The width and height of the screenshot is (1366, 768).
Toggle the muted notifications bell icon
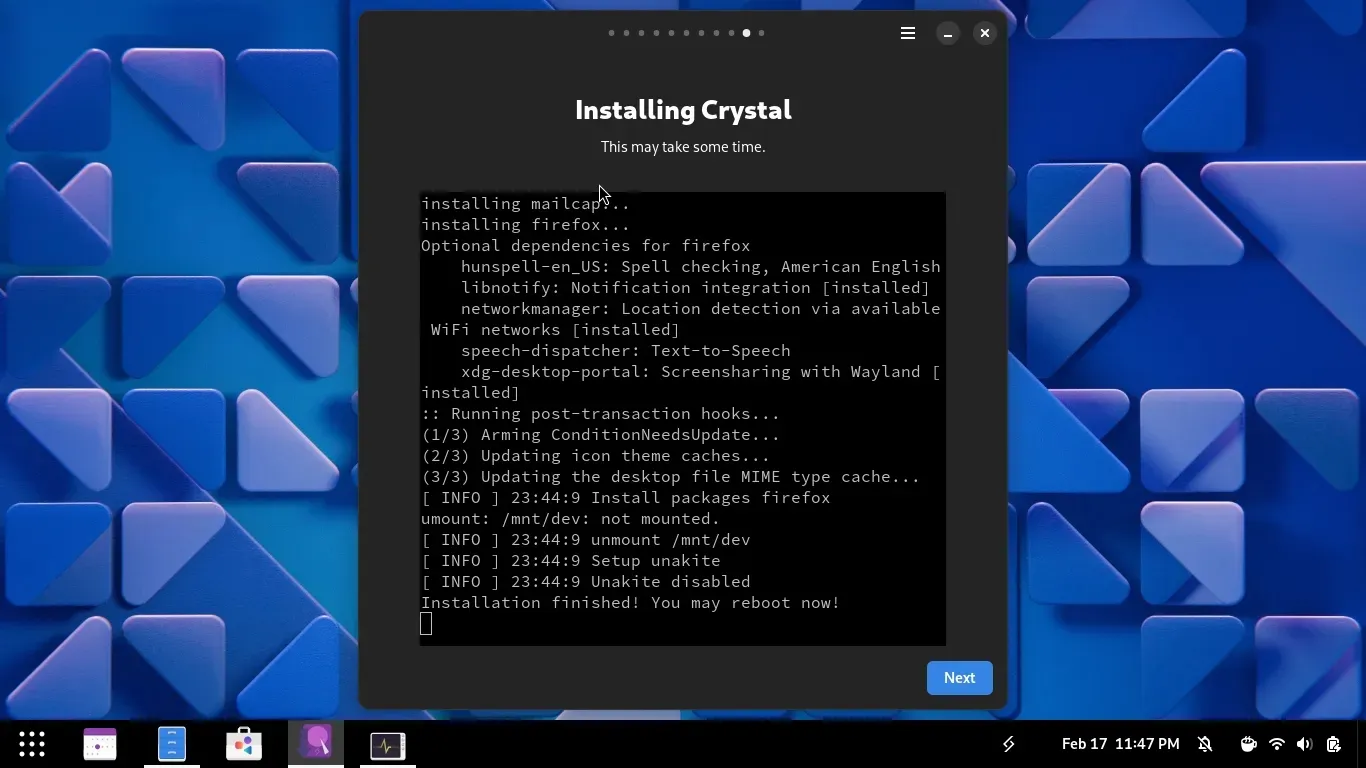click(x=1205, y=744)
